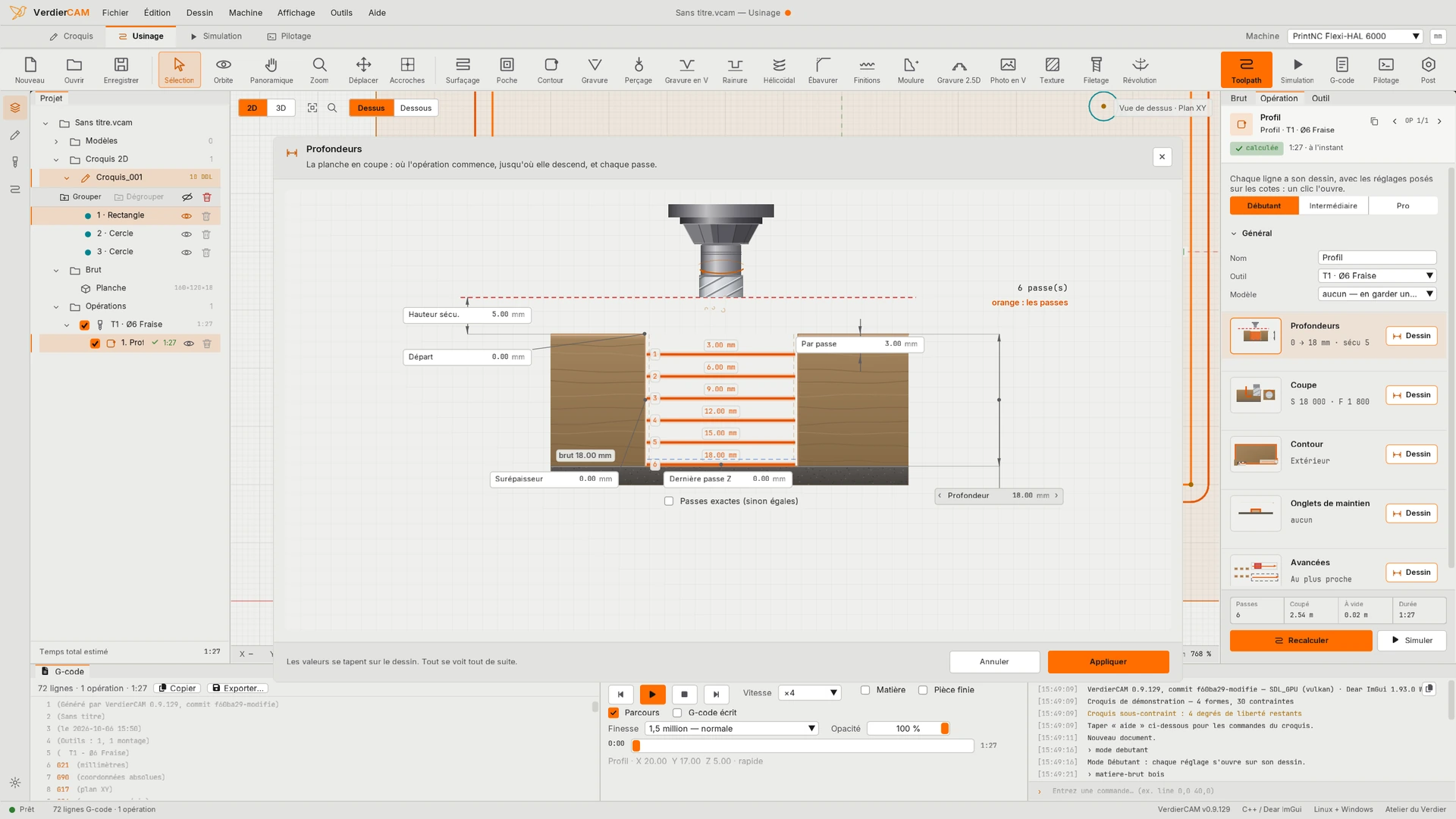Choose the Hélicoïdal toolbar icon
The height and width of the screenshot is (819, 1456).
point(779,70)
